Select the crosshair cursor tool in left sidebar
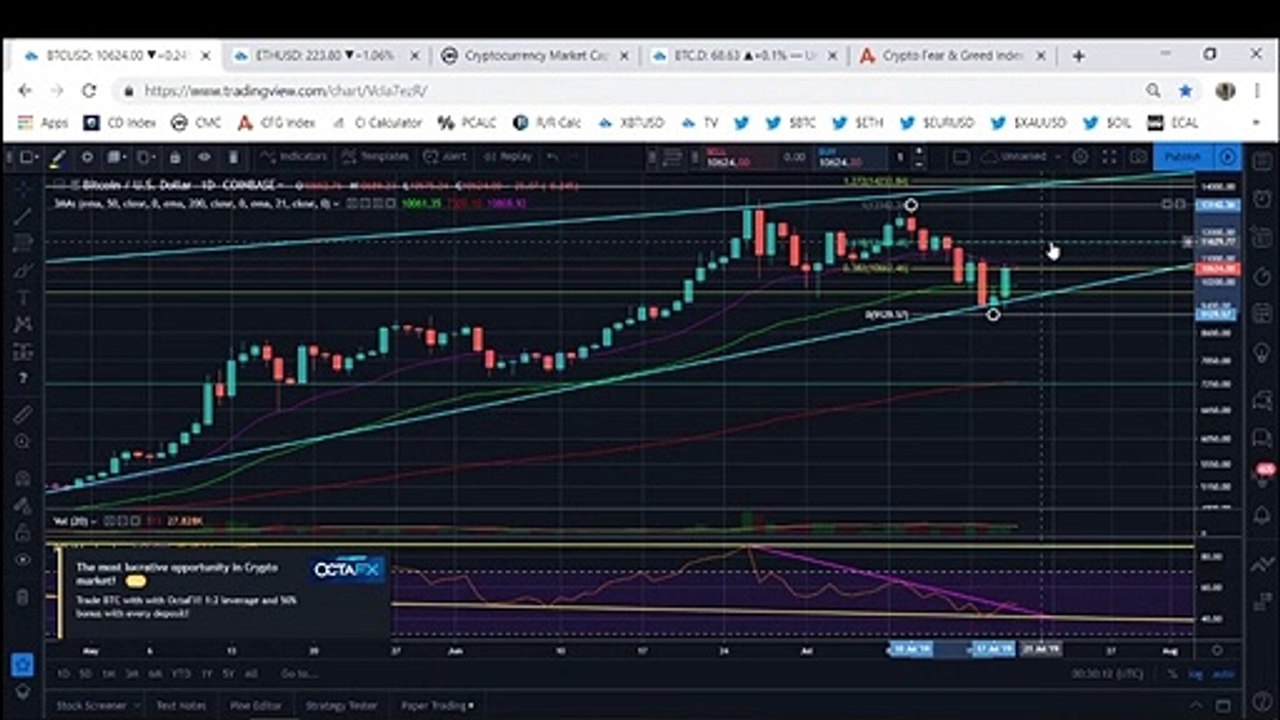Image resolution: width=1280 pixels, height=720 pixels. point(23,187)
